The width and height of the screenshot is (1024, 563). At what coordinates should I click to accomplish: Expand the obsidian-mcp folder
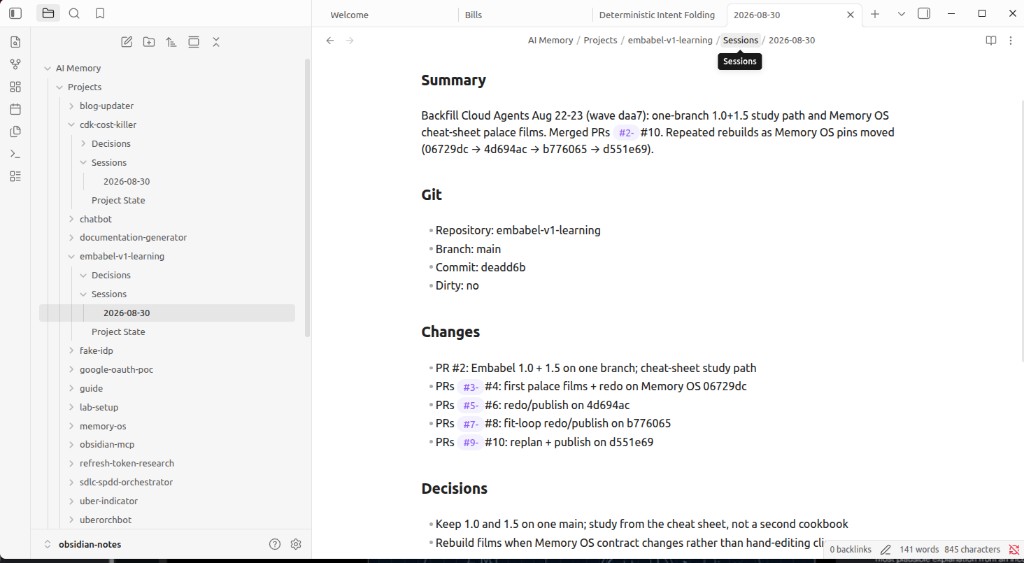(71, 445)
